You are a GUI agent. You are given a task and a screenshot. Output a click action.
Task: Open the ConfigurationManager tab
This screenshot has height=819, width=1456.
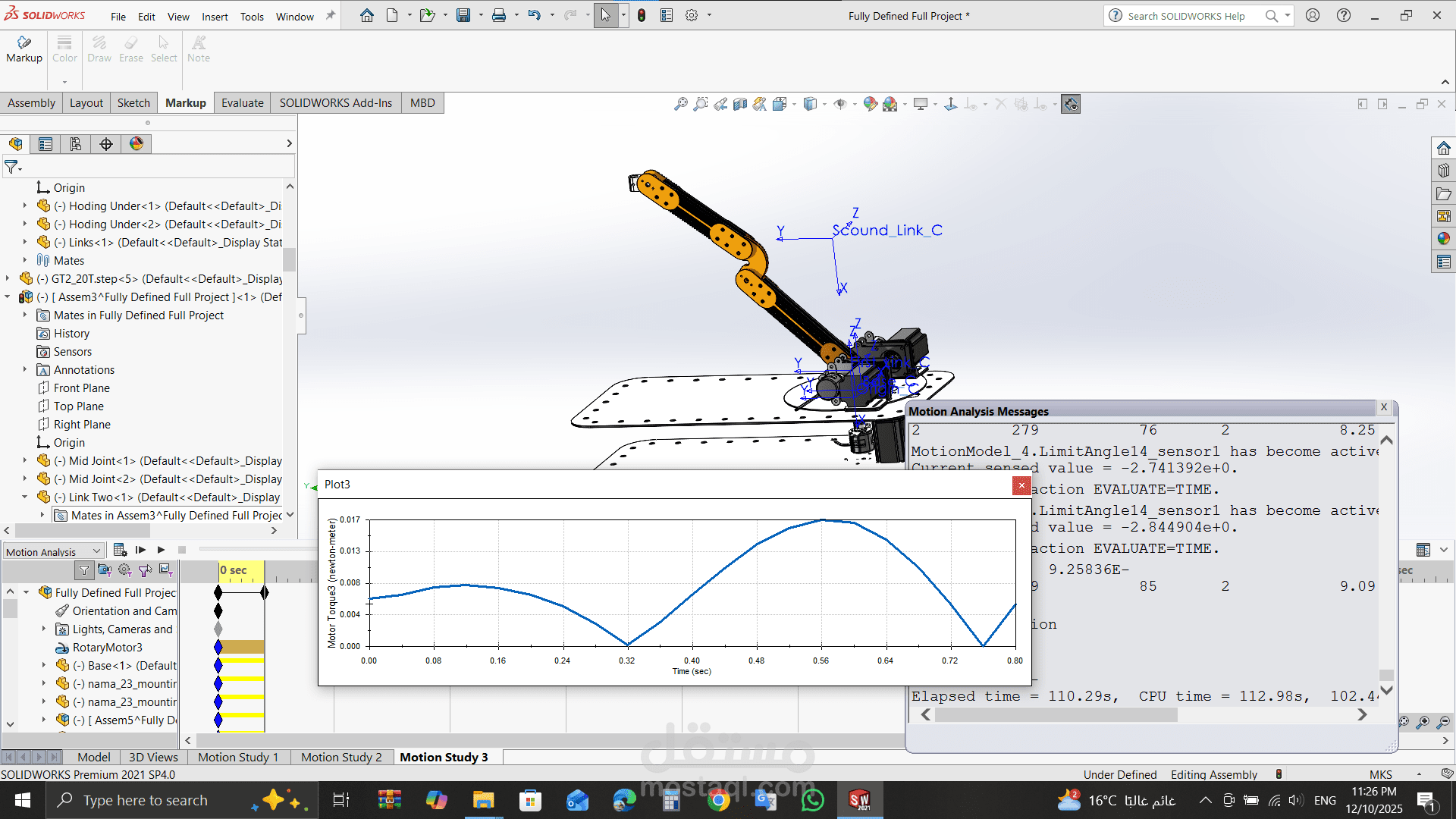[x=76, y=144]
